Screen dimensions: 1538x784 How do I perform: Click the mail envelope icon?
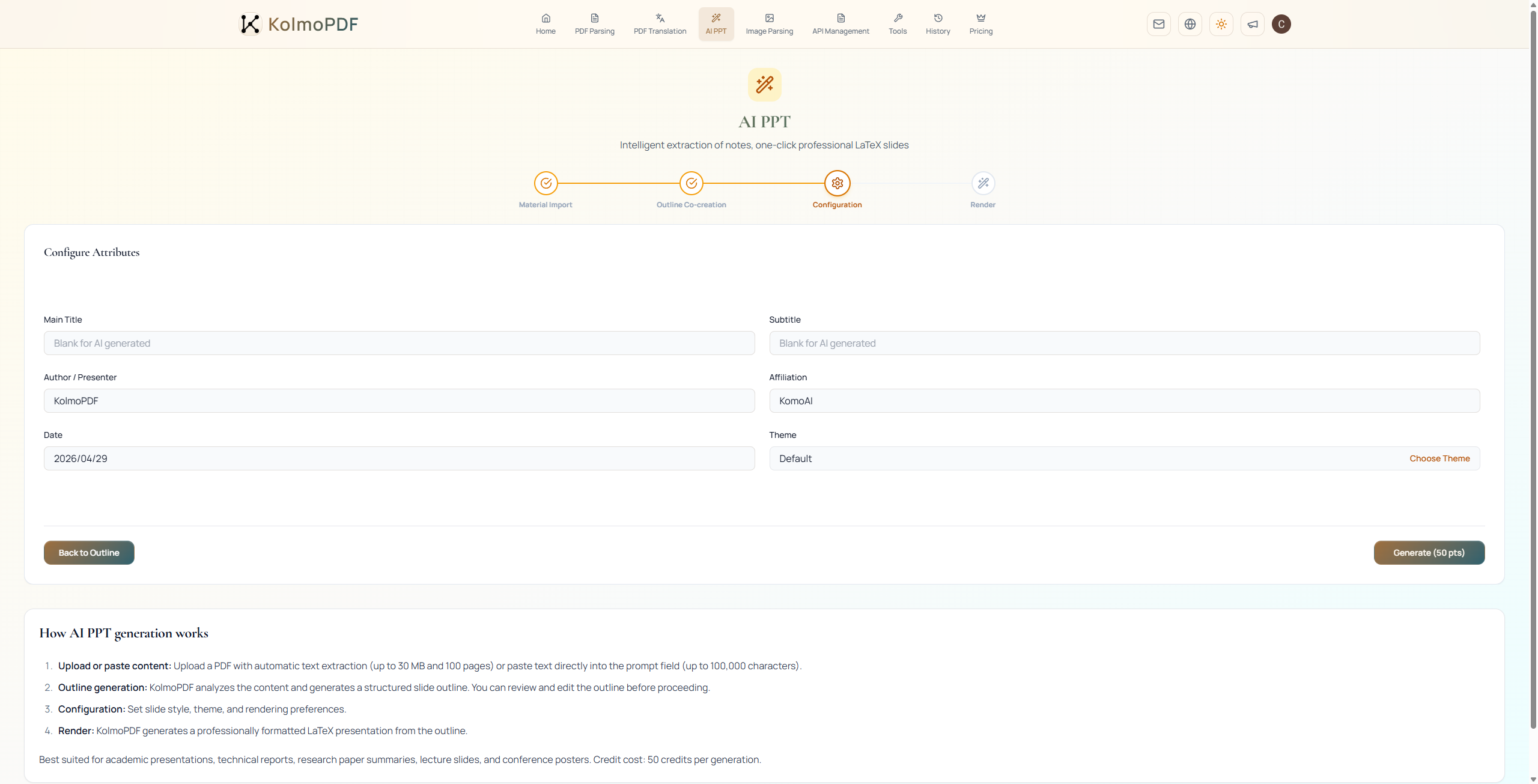(1159, 24)
